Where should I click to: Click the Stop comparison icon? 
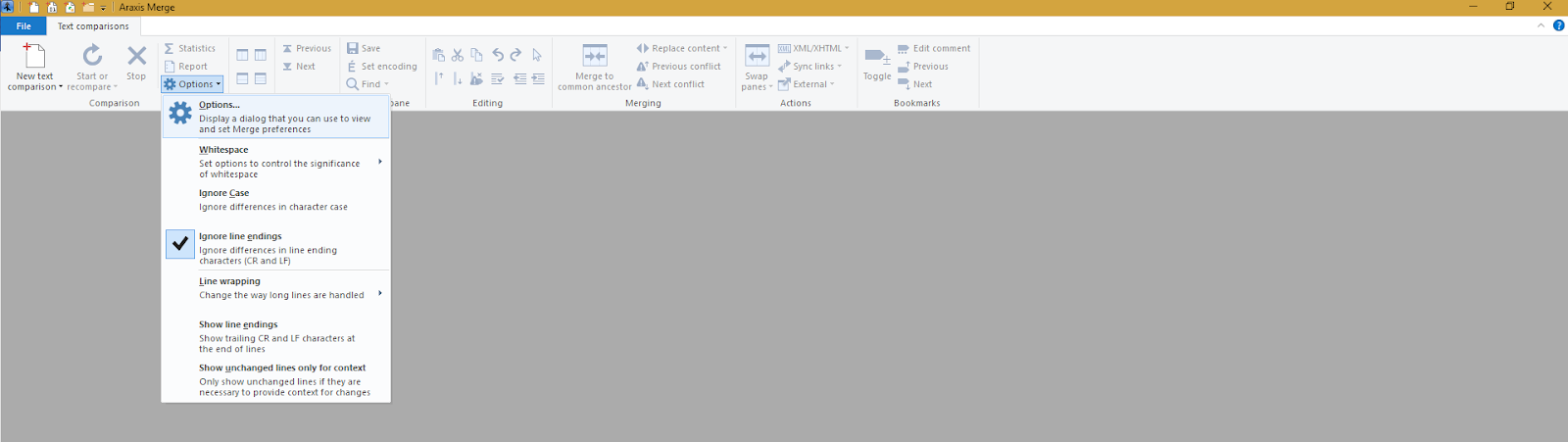click(136, 56)
